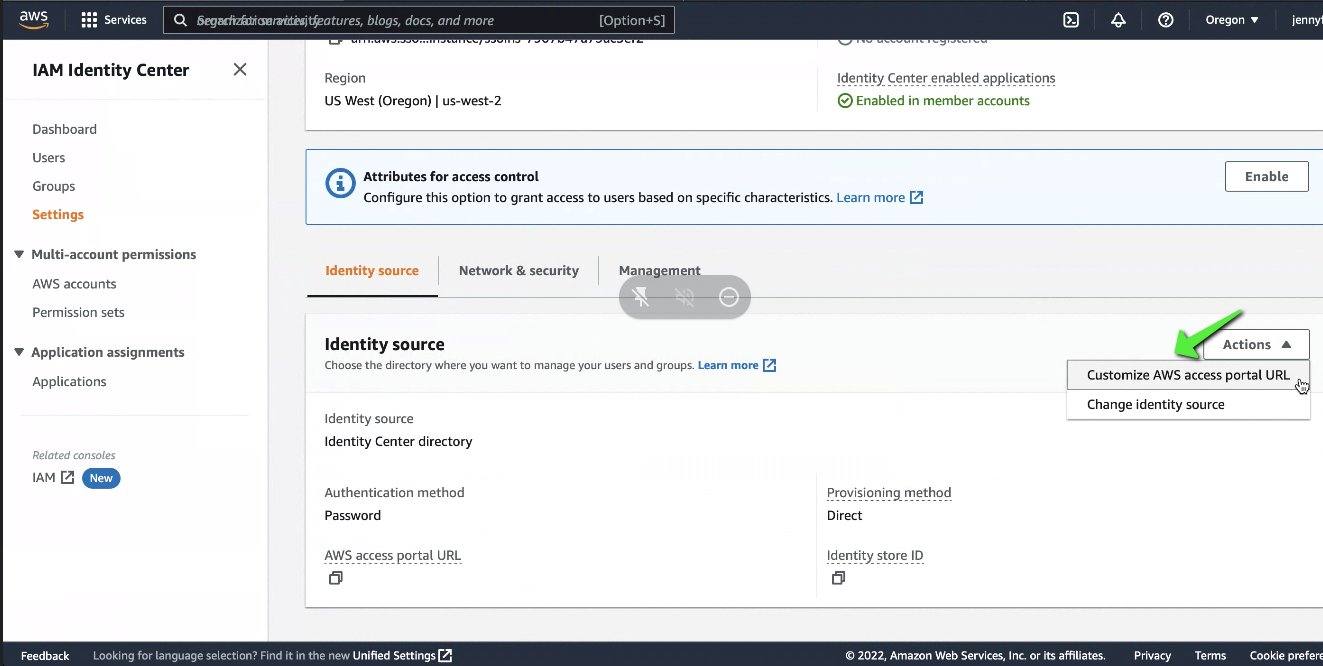Open Learn more under Identity source heading

[737, 365]
